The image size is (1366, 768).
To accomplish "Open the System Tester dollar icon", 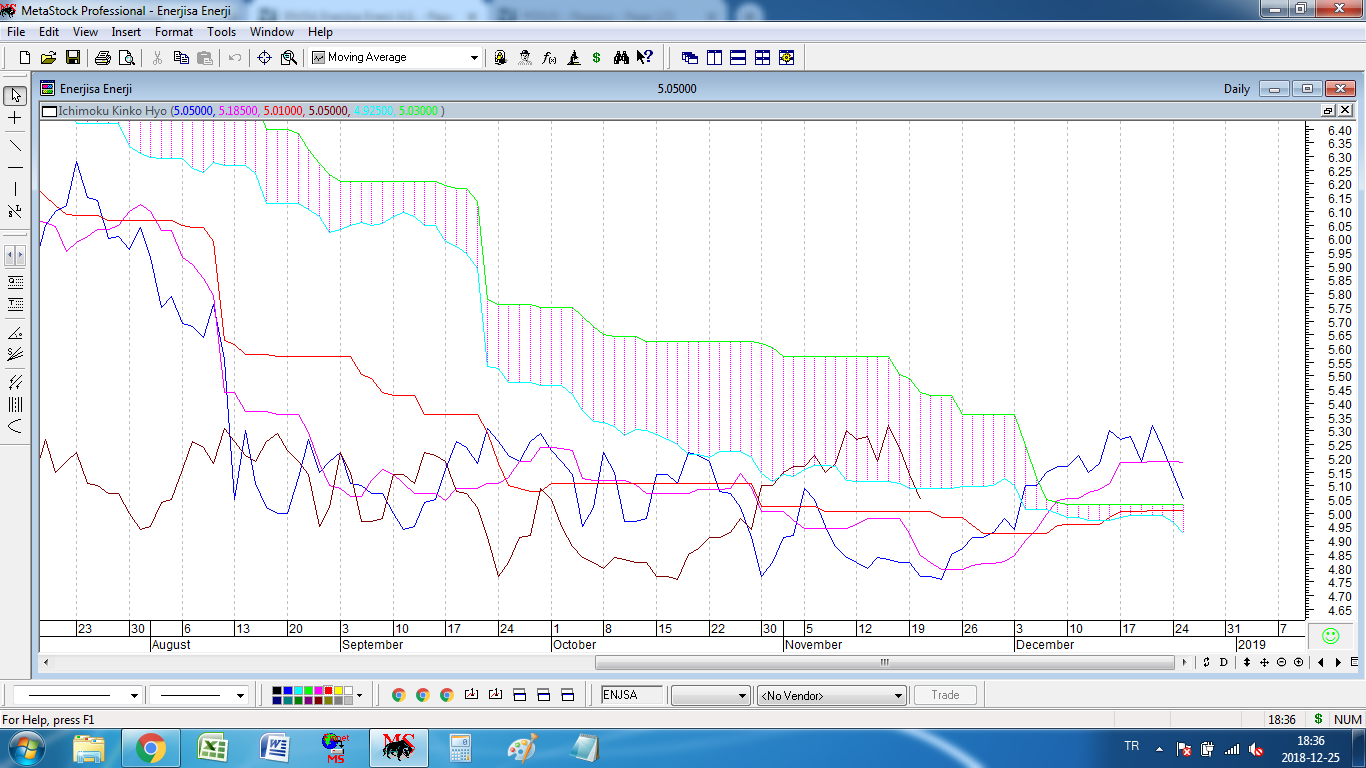I will click(x=597, y=58).
